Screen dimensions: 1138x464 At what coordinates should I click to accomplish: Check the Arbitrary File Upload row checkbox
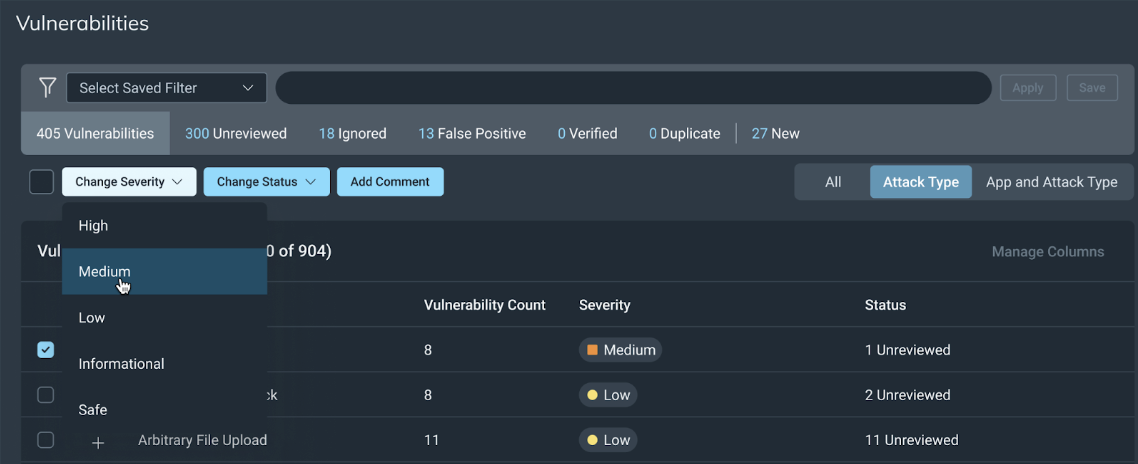point(45,440)
